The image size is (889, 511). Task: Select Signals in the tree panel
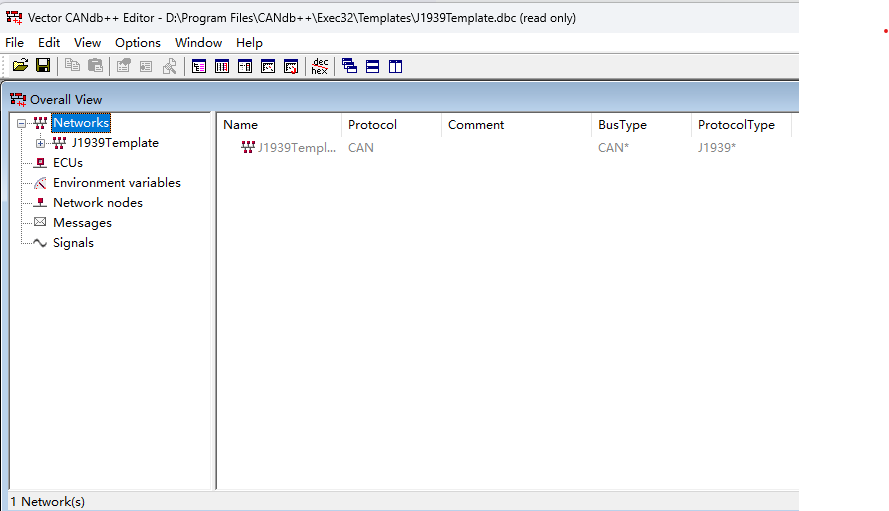tap(73, 242)
